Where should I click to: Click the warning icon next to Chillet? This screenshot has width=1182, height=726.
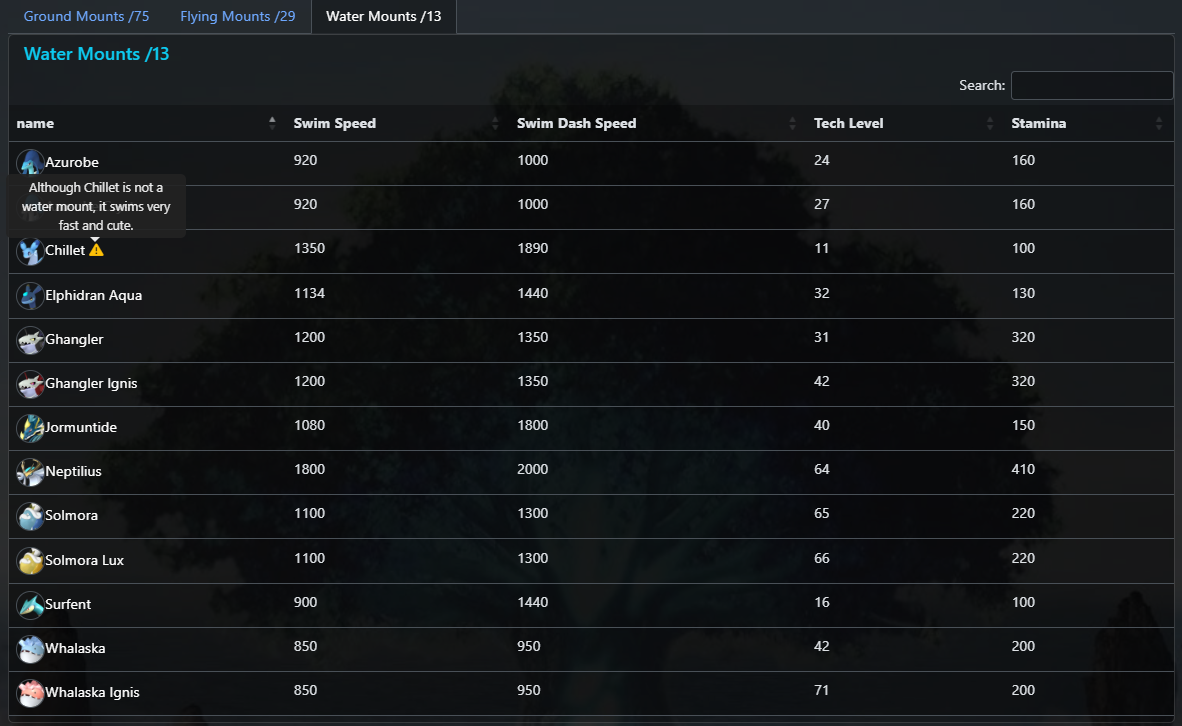(96, 250)
